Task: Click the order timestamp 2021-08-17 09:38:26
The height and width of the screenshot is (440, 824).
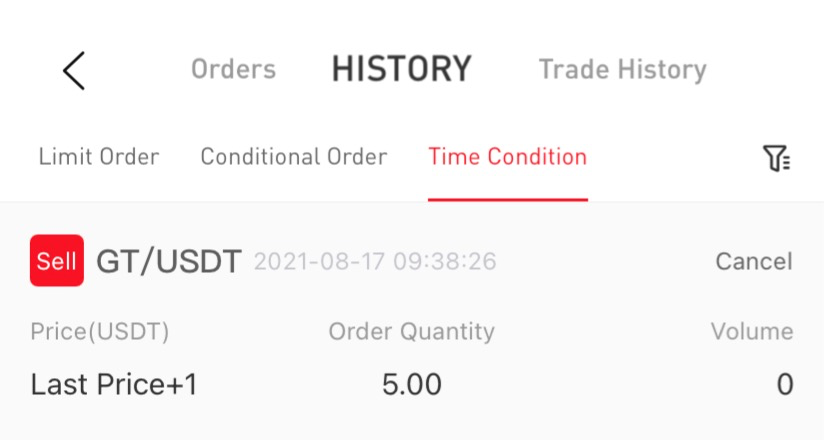Action: (x=375, y=262)
